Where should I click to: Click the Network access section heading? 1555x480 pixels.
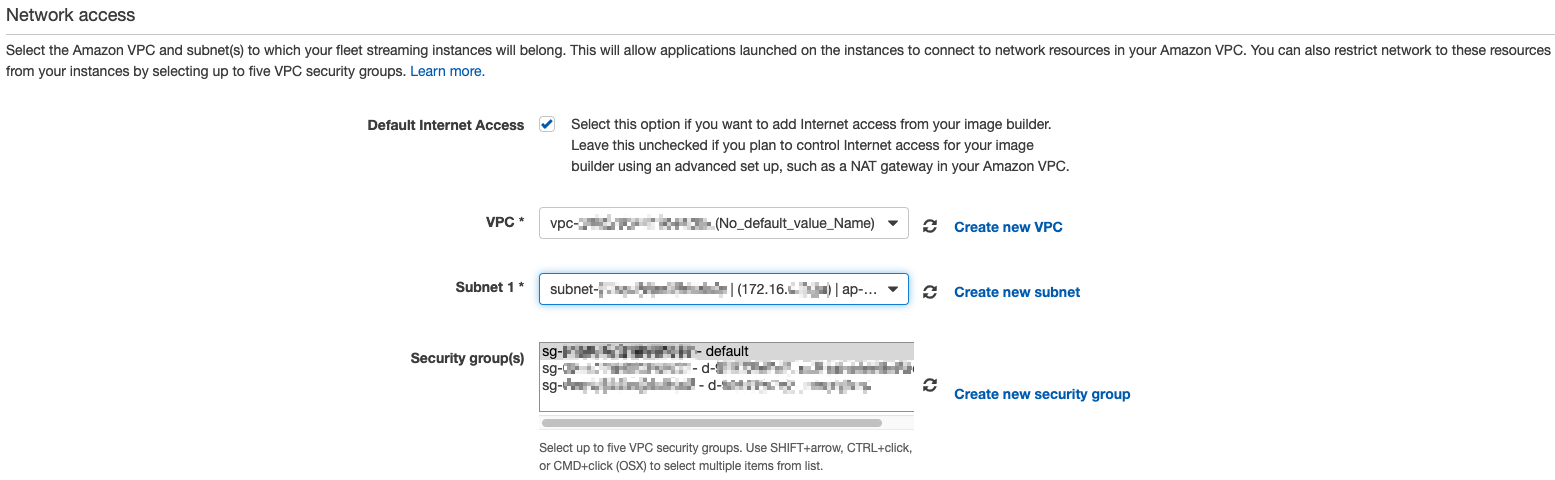point(71,16)
